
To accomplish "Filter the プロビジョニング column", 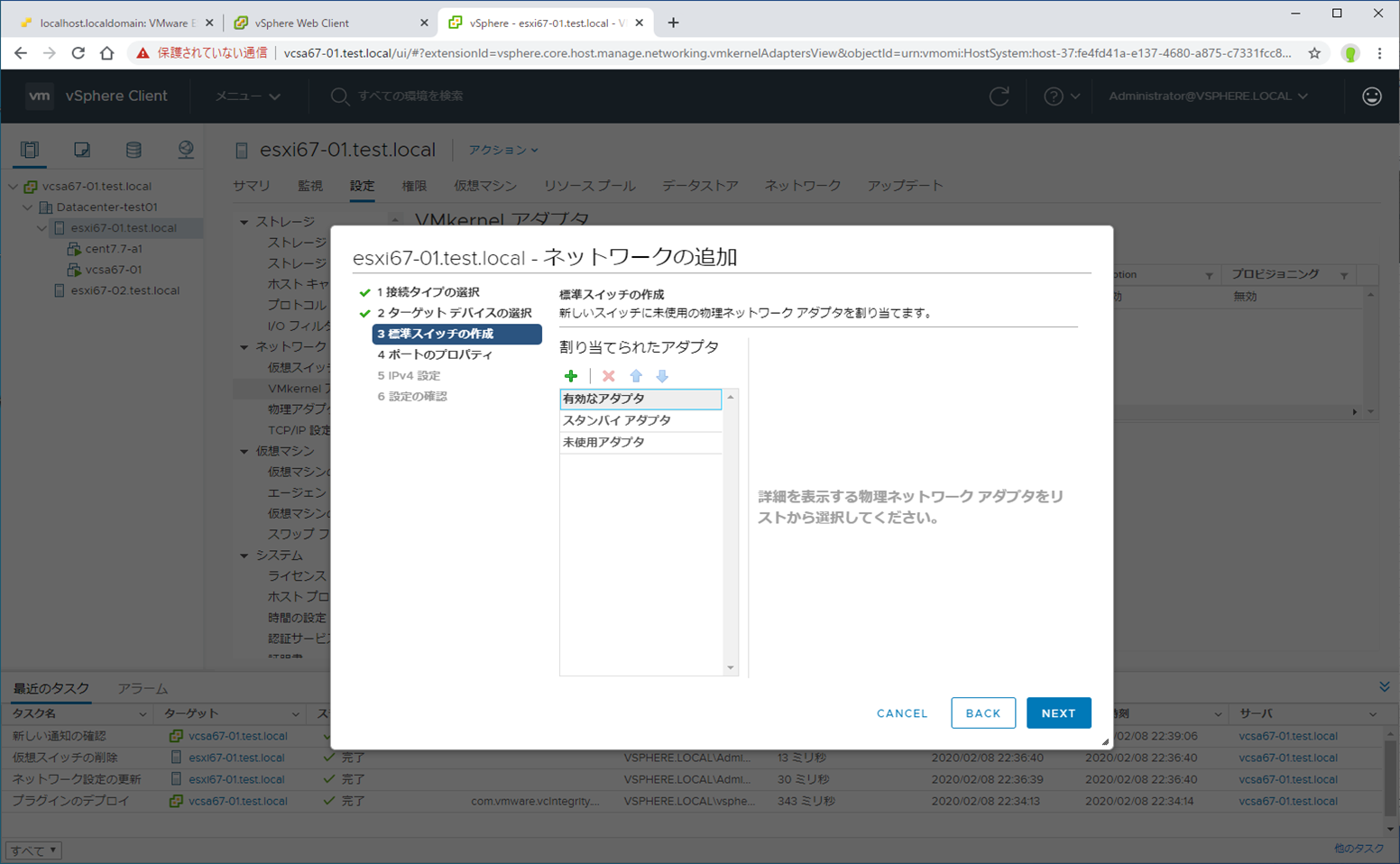I will pyautogui.click(x=1344, y=275).
